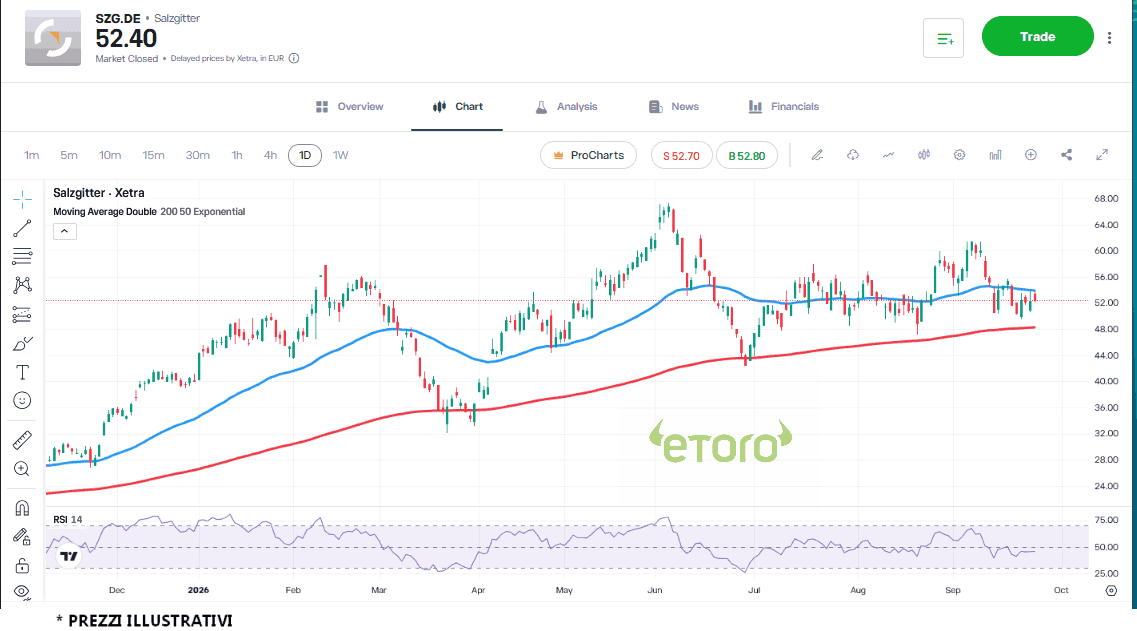Click the Market Closed status text
Image resolution: width=1137 pixels, height=631 pixels.
[x=126, y=59]
